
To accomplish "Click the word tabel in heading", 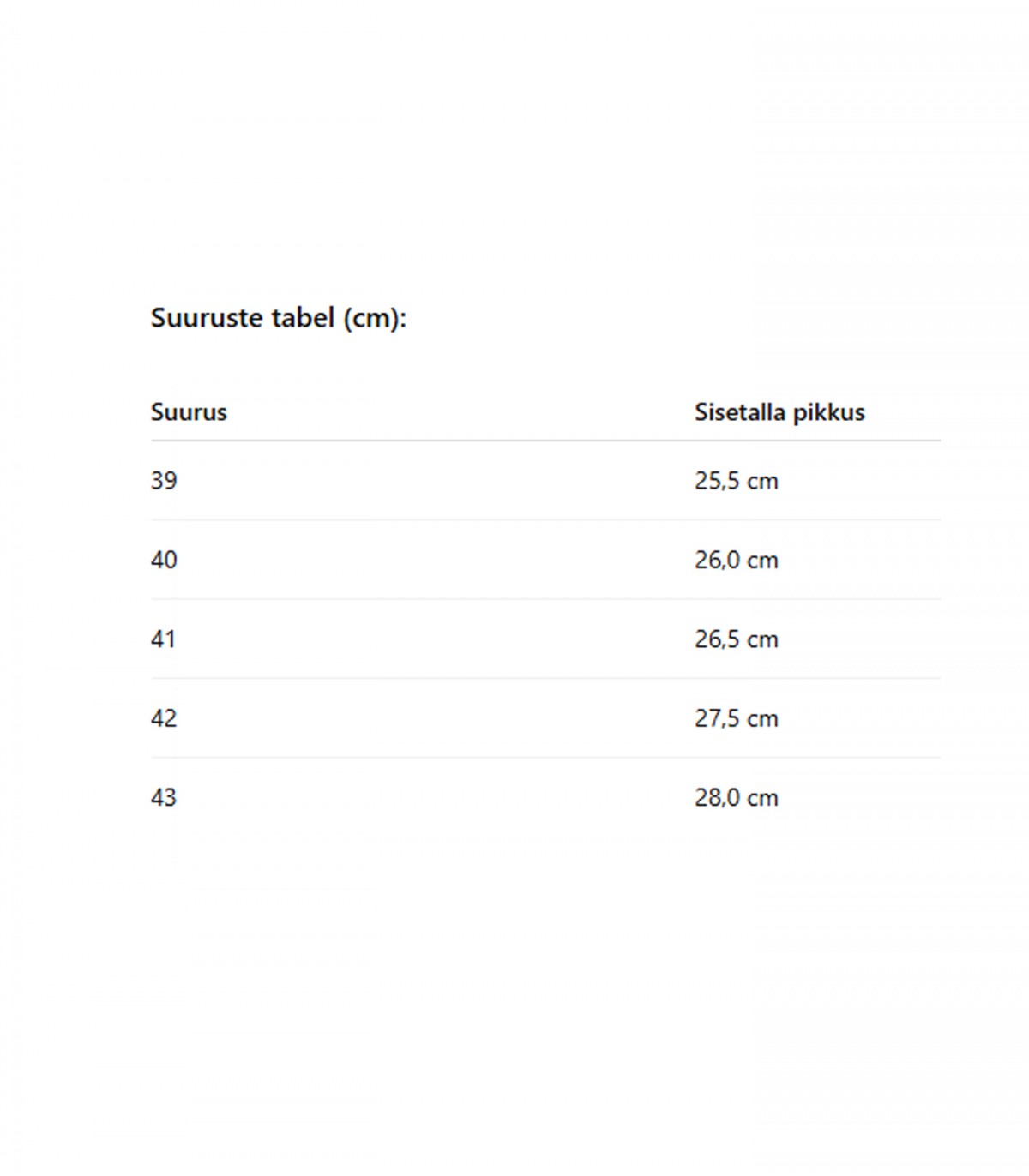I will [303, 318].
